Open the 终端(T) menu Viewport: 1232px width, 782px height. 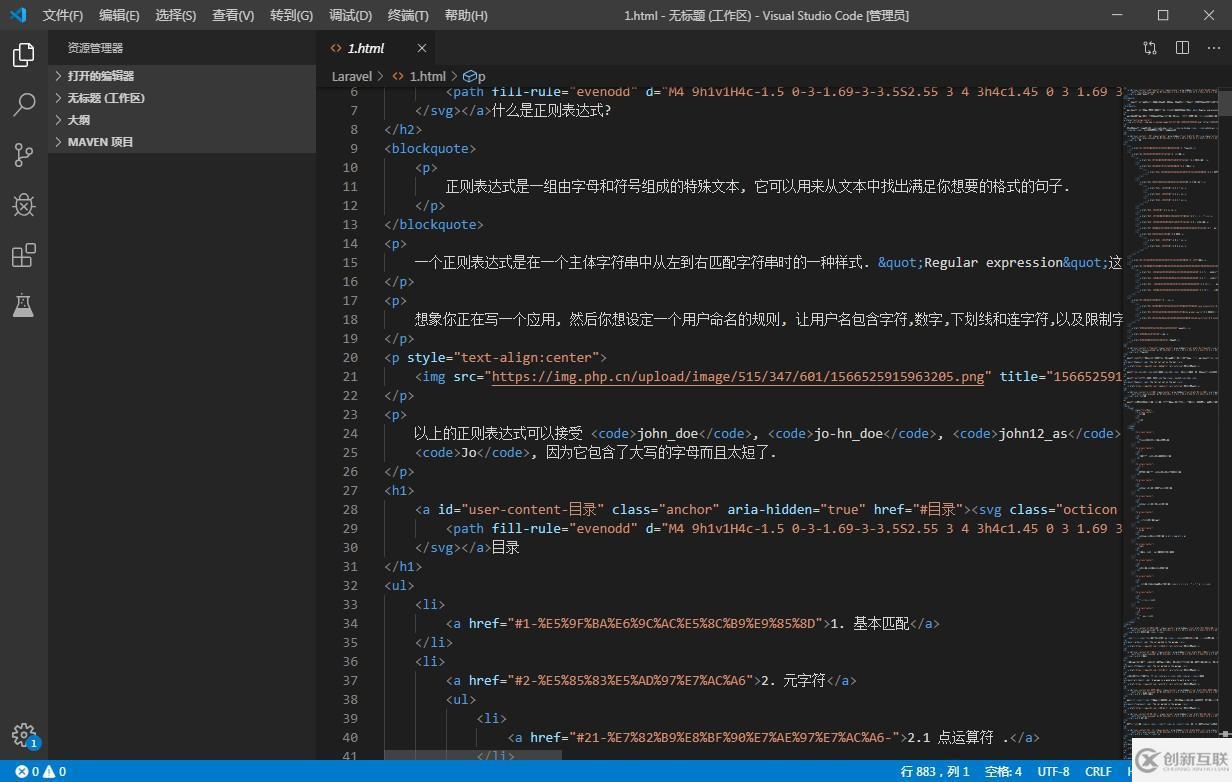[406, 15]
